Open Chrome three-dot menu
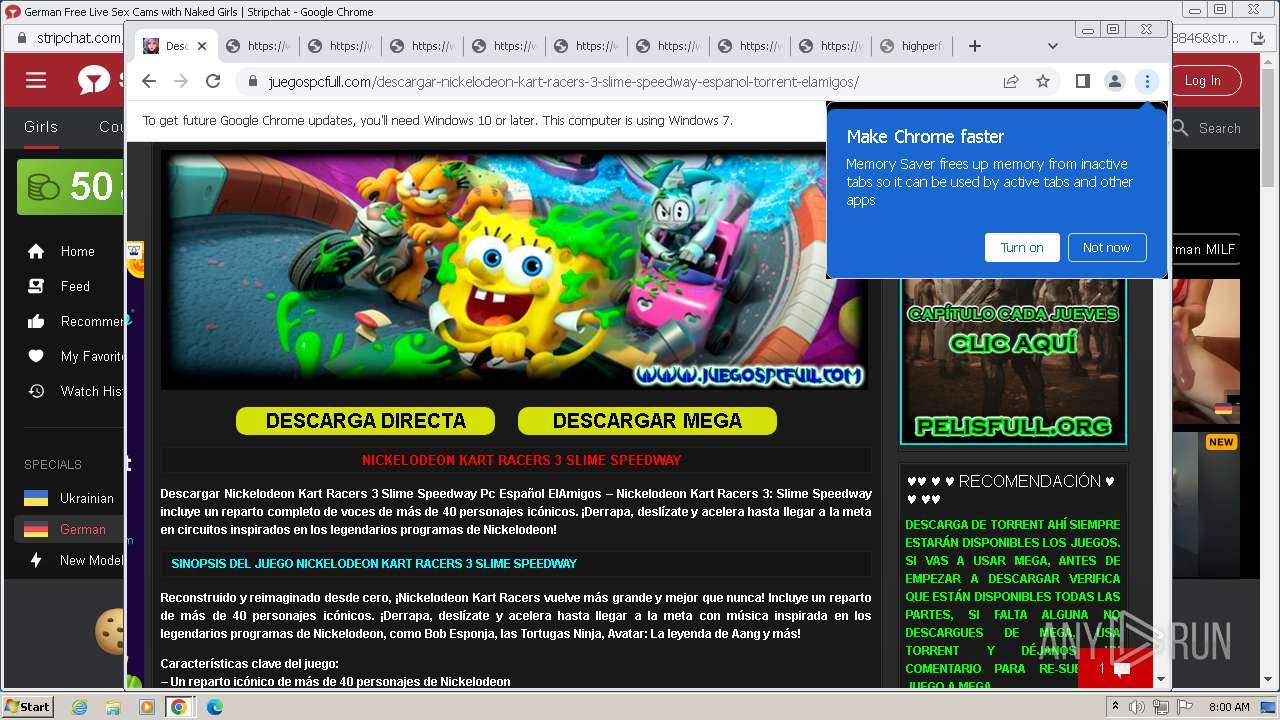 1147,81
